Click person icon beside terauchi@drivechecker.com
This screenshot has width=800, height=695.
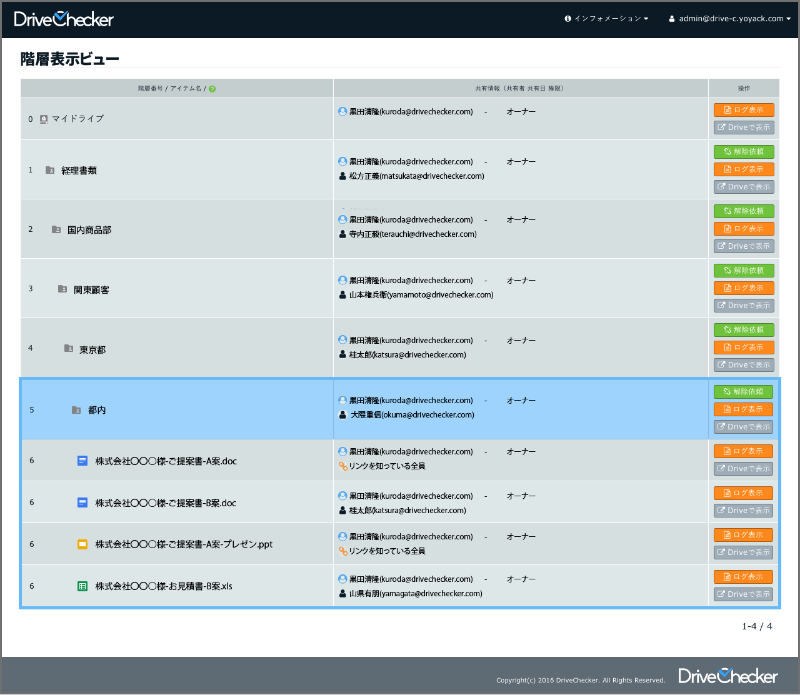pyautogui.click(x=343, y=234)
